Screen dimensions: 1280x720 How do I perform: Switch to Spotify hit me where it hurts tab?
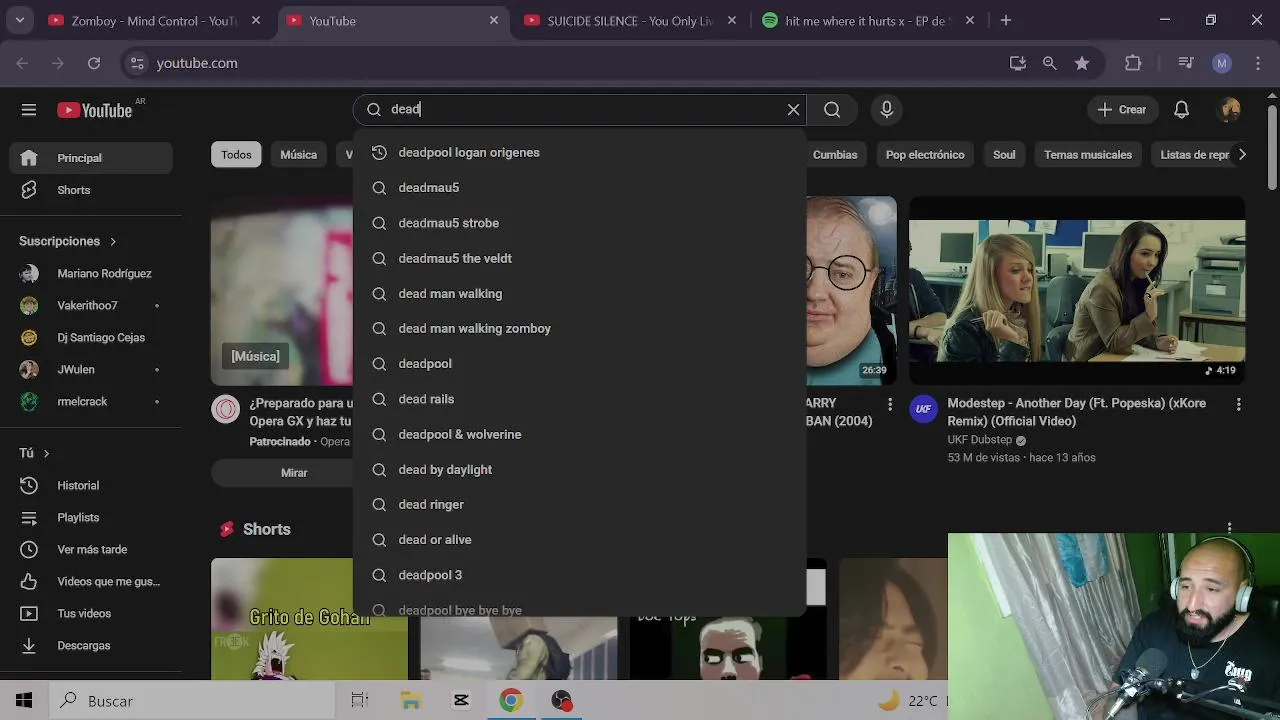tap(865, 20)
